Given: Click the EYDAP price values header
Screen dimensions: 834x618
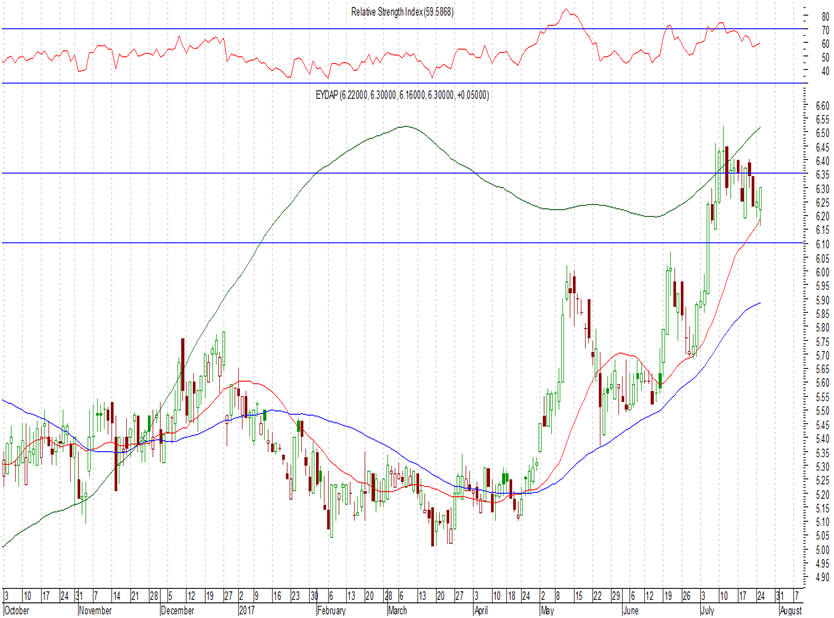Looking at the screenshot, I should [x=402, y=95].
